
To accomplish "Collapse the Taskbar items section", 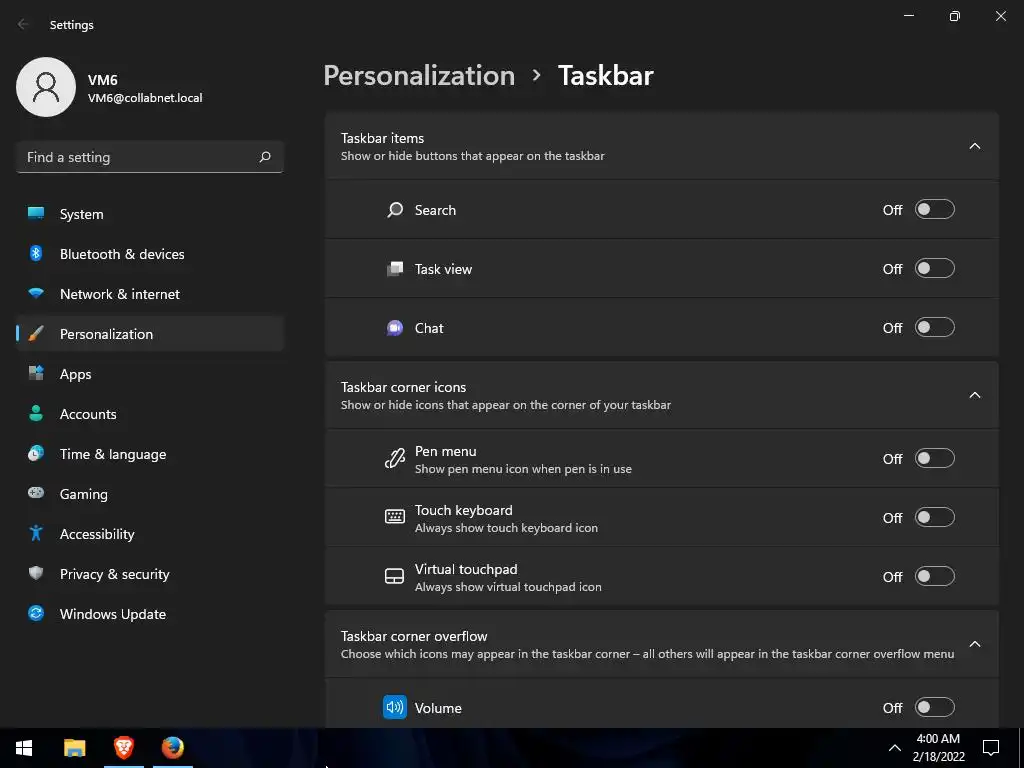I will (974, 146).
